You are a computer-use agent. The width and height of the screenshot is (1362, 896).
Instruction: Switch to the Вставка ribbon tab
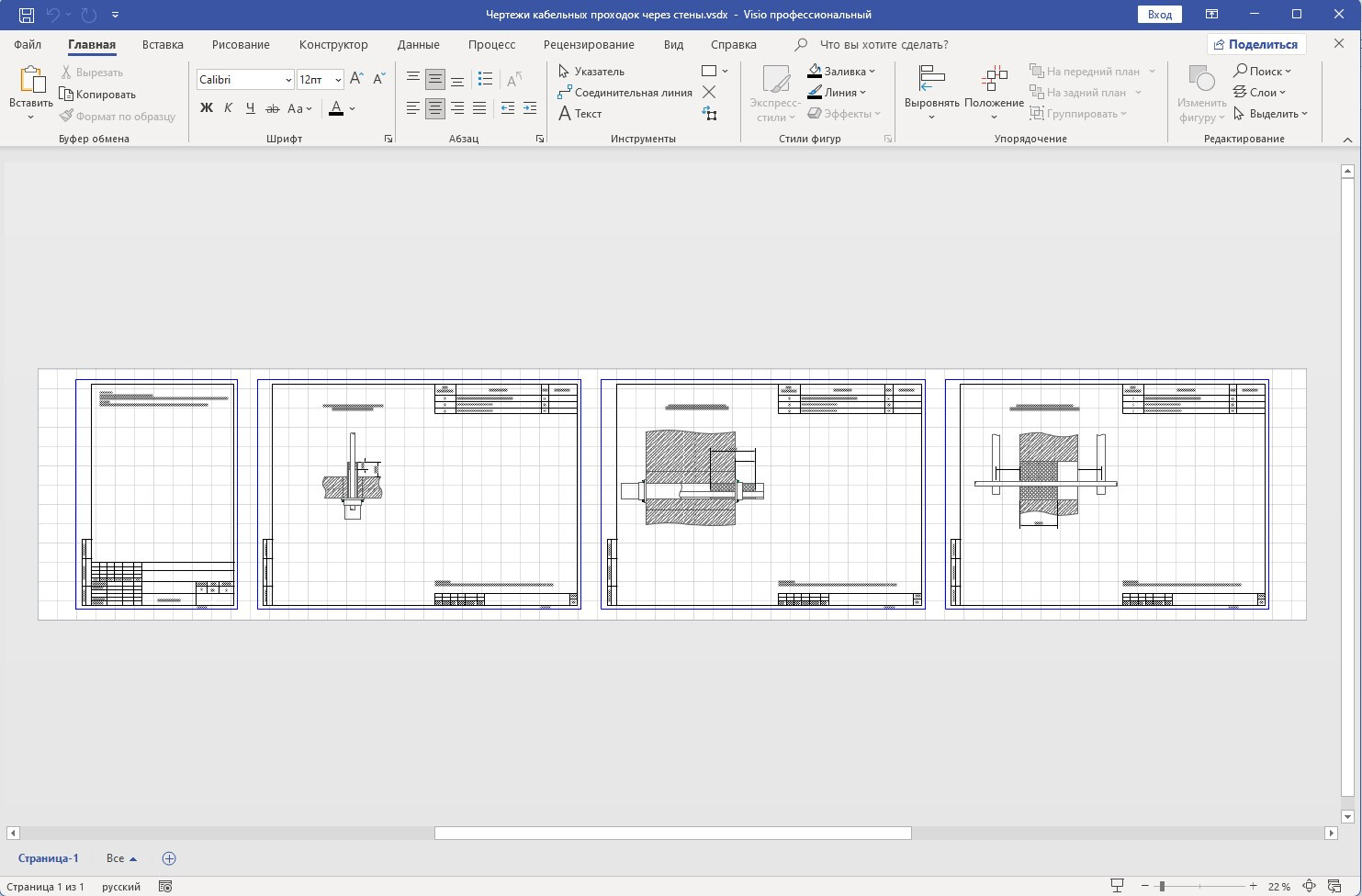pos(163,44)
